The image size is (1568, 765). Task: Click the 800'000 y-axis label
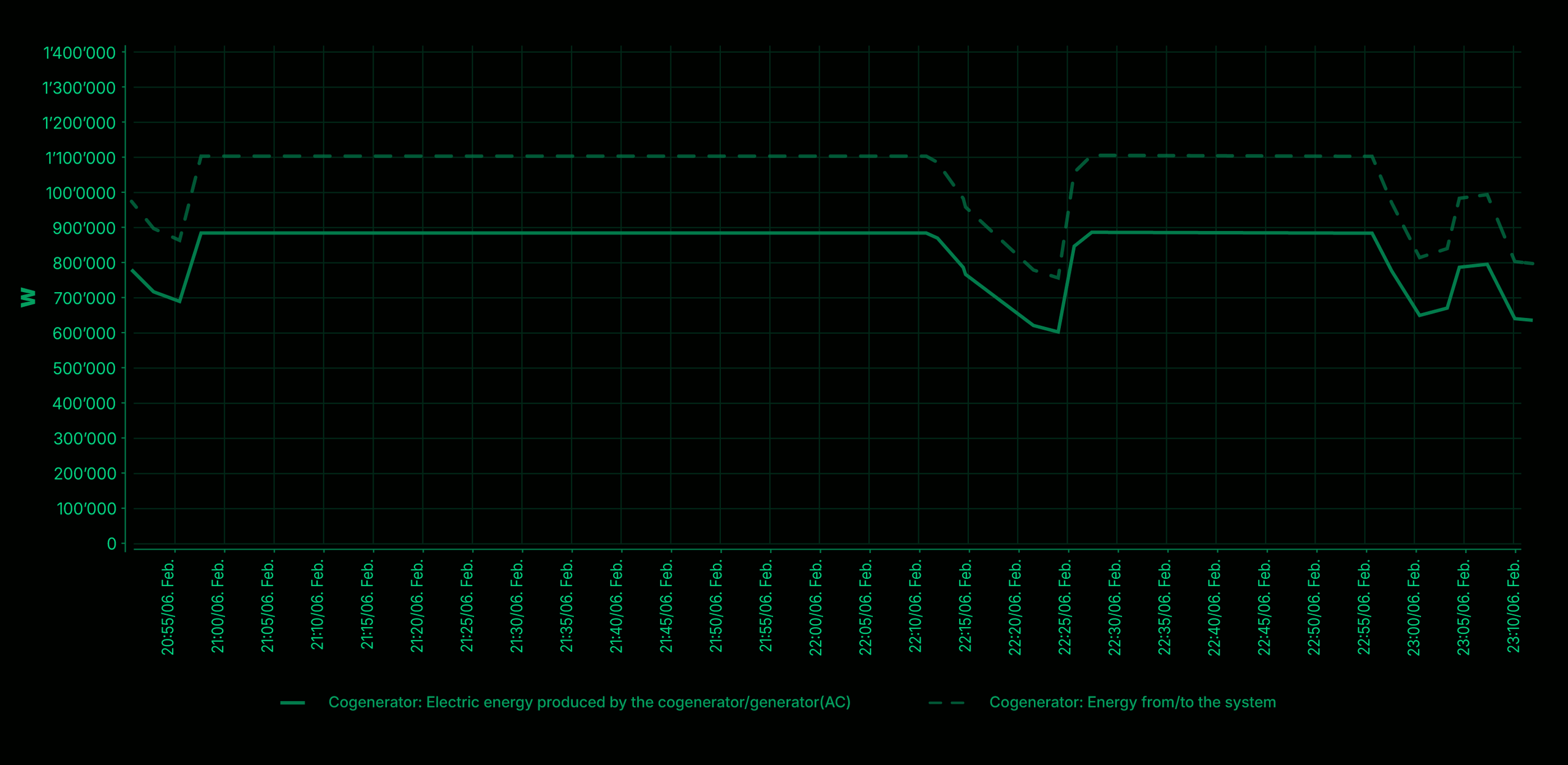pyautogui.click(x=84, y=263)
